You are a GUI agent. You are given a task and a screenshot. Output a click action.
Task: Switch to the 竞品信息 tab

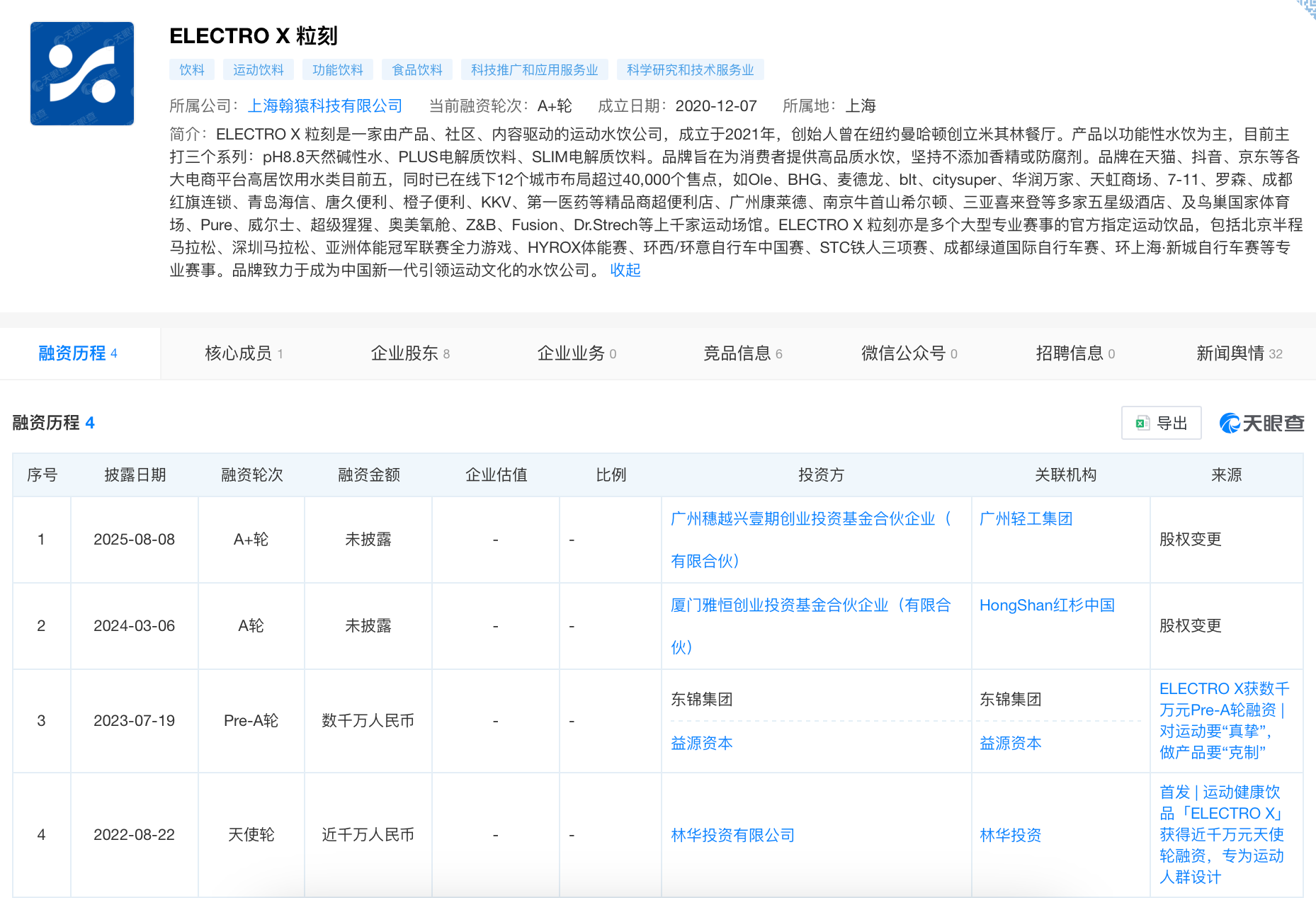coord(743,353)
